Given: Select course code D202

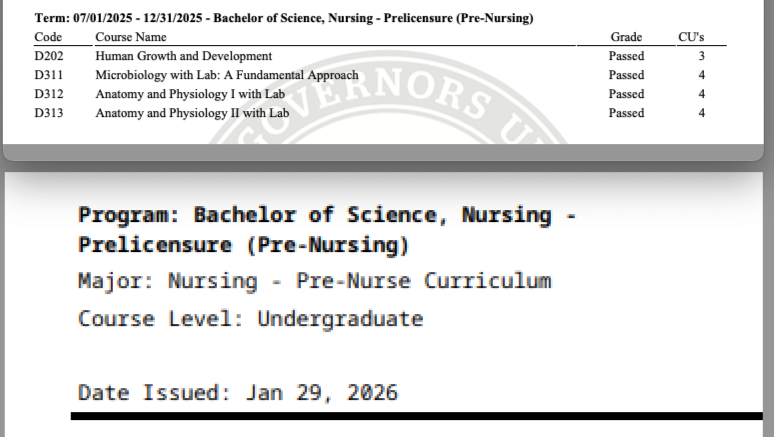Looking at the screenshot, I should click(x=49, y=56).
